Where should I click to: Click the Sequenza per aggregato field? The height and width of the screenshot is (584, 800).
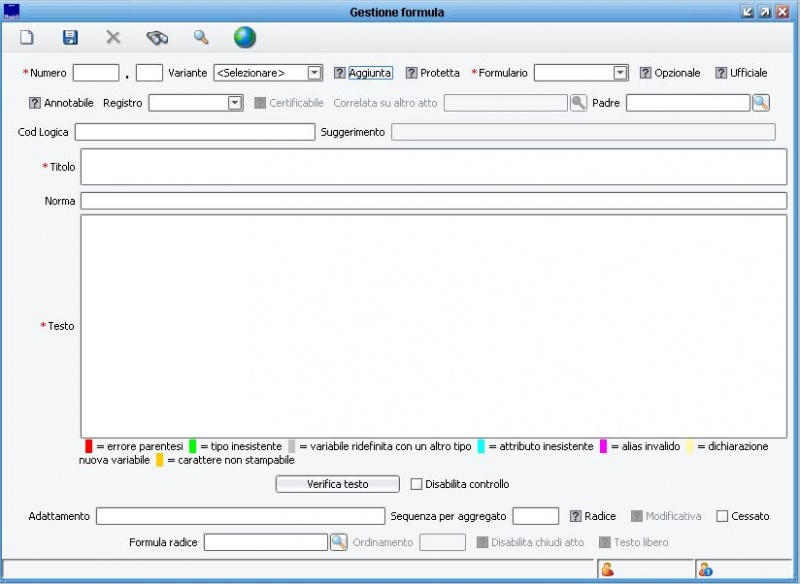[x=536, y=516]
